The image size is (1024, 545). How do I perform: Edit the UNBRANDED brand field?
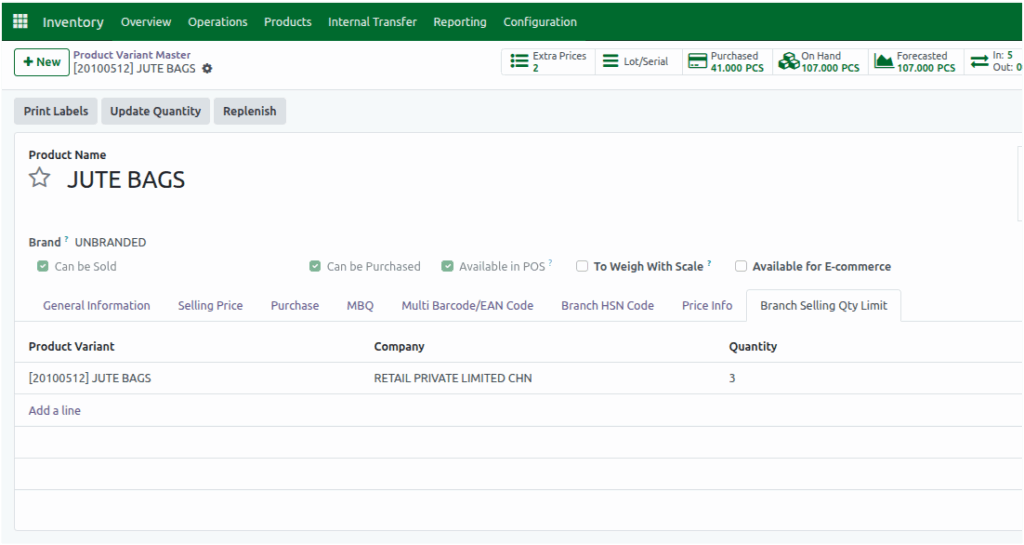pos(110,242)
